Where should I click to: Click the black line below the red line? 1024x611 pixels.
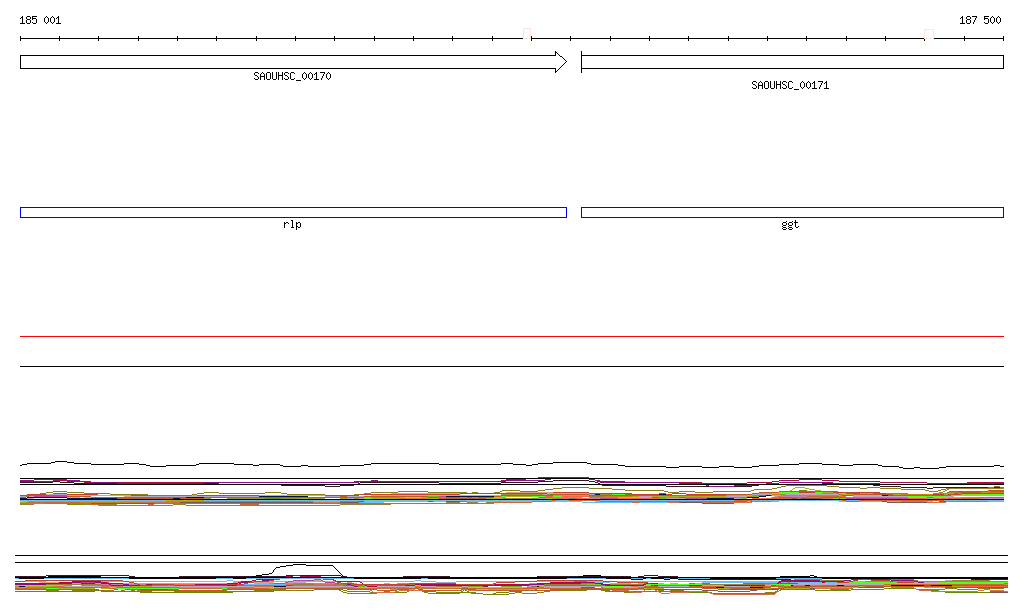512,366
